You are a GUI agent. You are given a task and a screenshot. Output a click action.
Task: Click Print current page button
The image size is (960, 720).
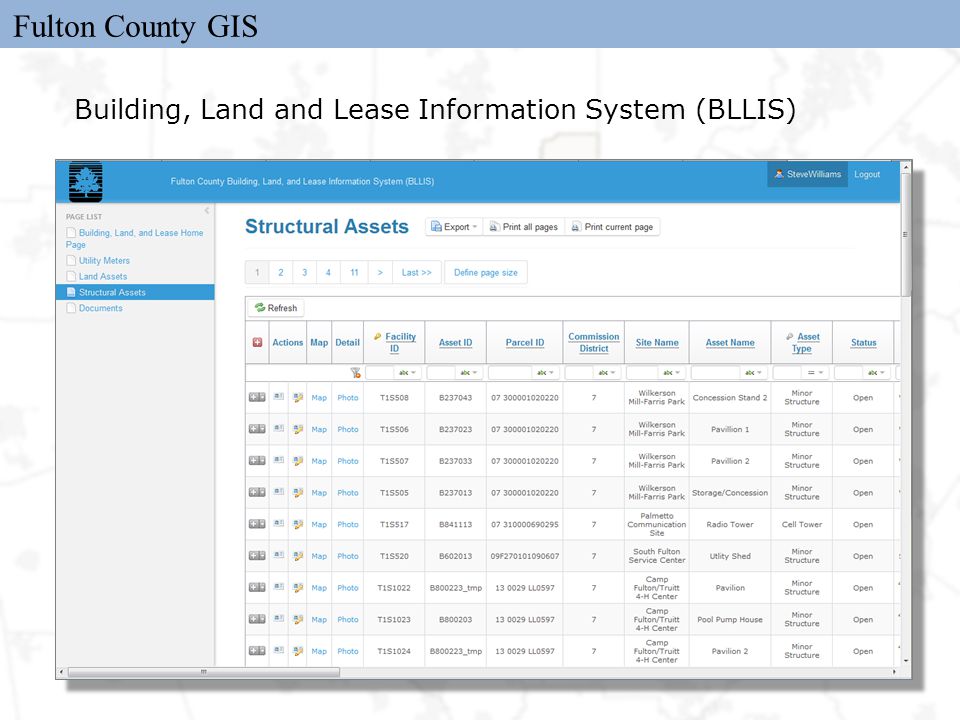612,227
